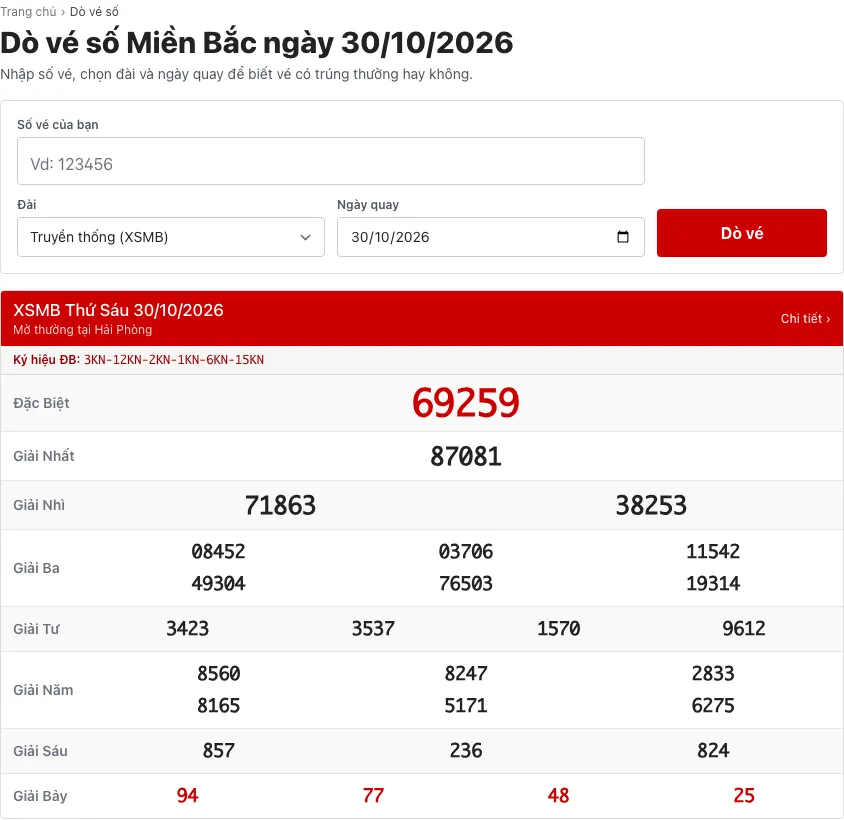Click Giải Nhì number 71863

click(280, 506)
